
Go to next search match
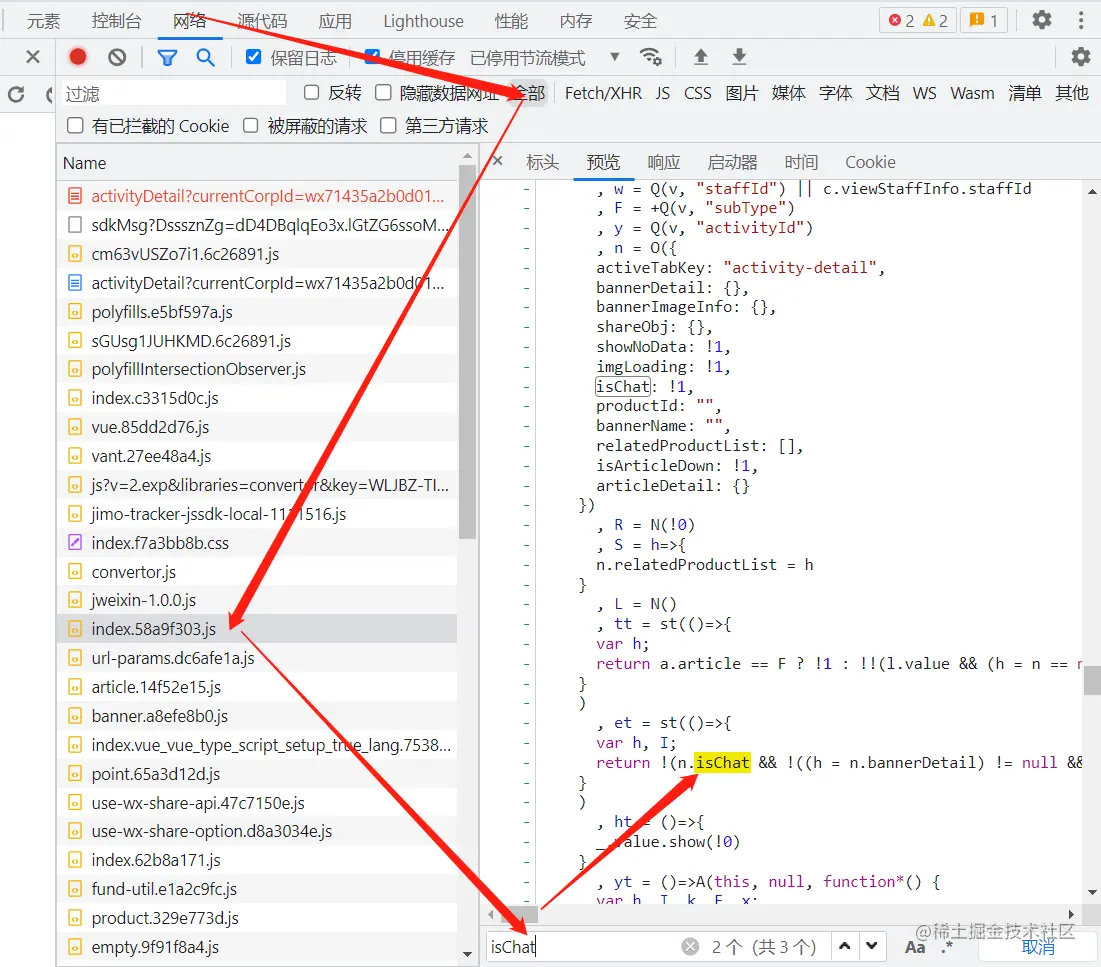[871, 946]
